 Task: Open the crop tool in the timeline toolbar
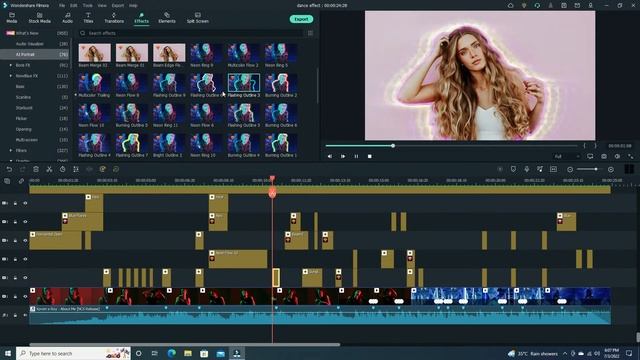click(76, 169)
